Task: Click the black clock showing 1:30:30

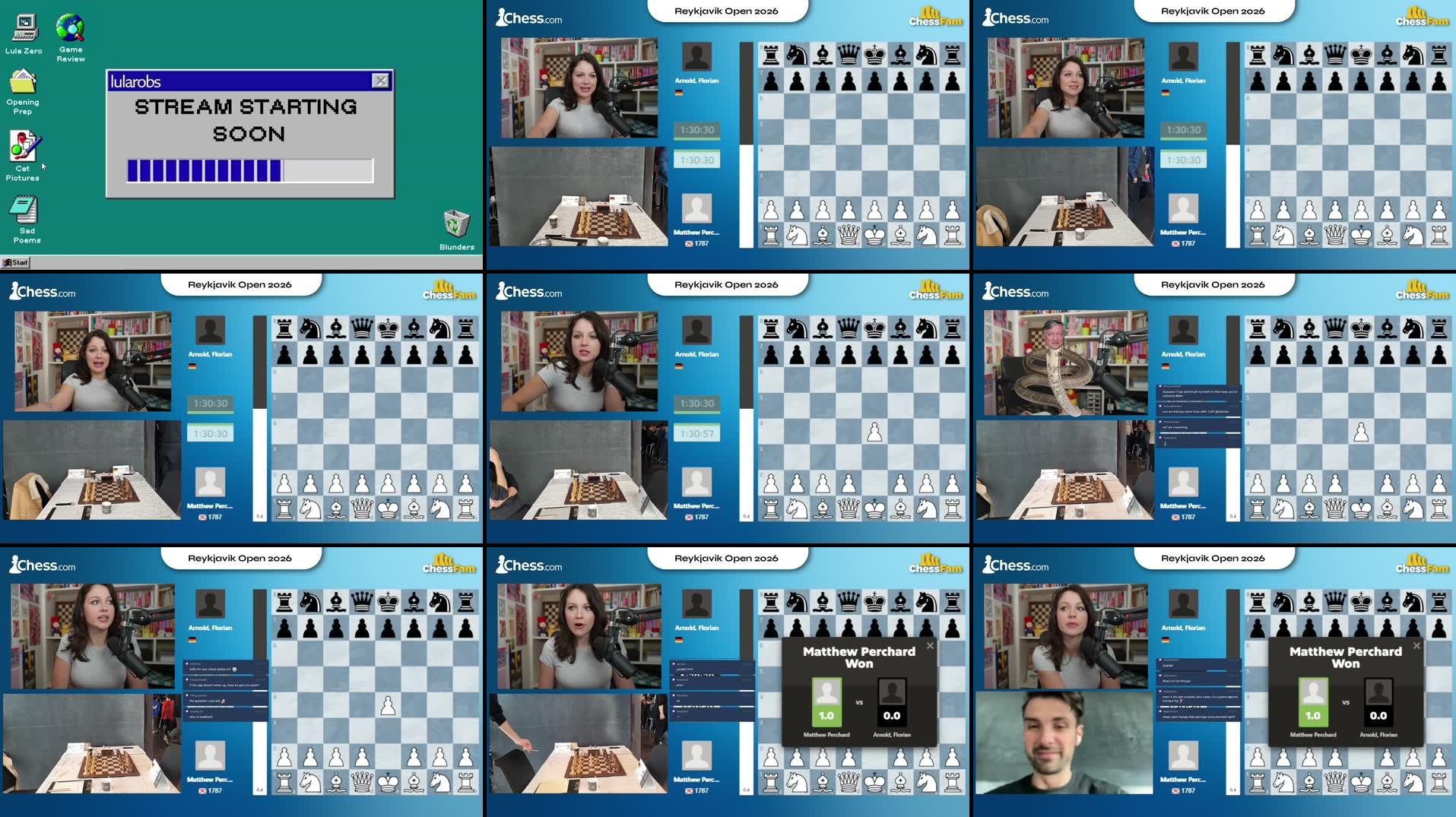Action: click(x=696, y=130)
